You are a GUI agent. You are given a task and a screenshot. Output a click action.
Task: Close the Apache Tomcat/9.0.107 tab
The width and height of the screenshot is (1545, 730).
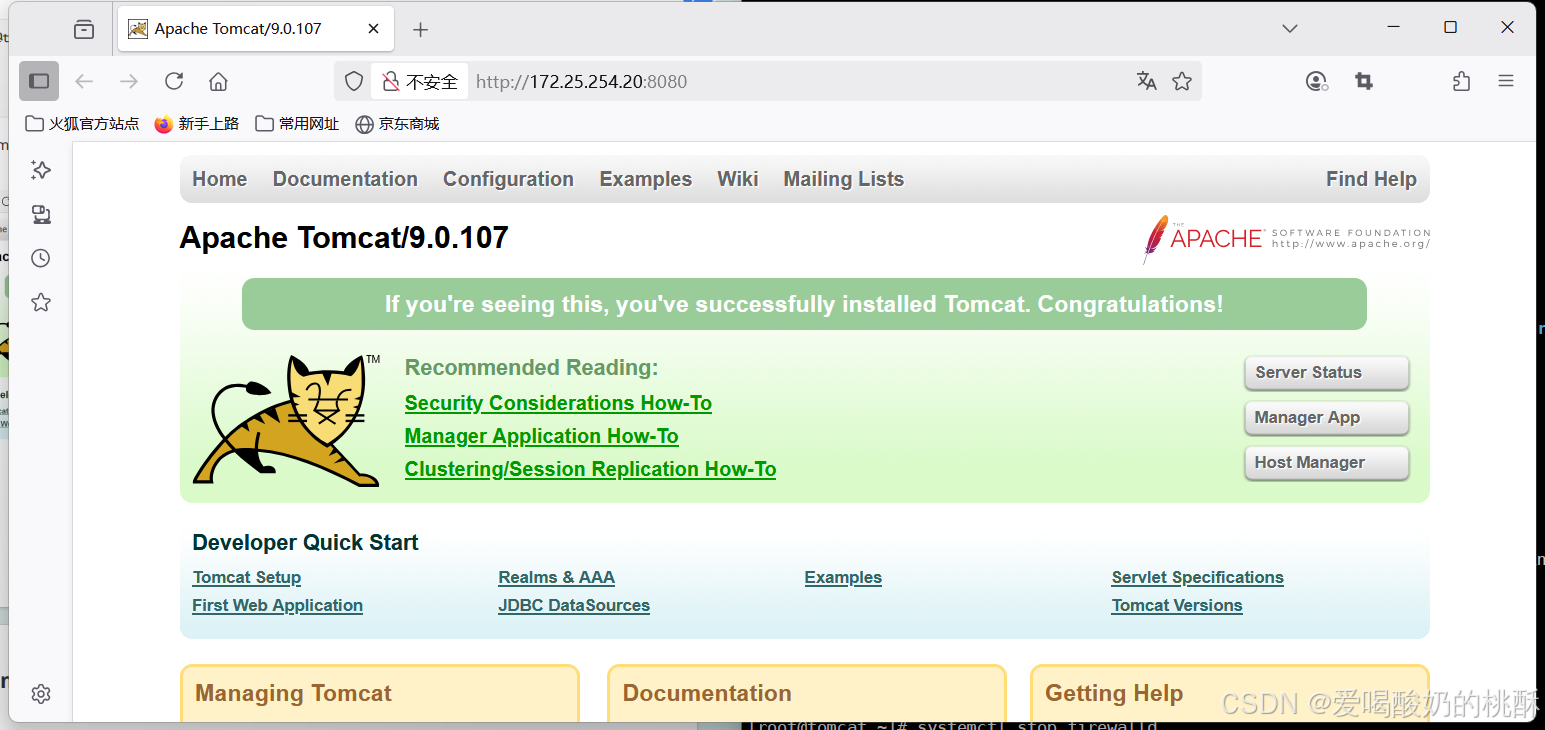(x=373, y=28)
